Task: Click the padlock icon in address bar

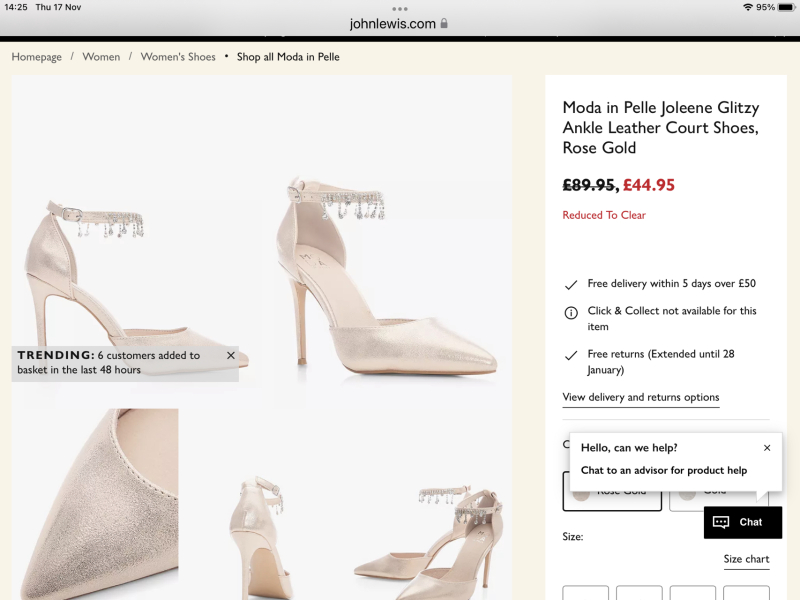Action: [444, 23]
